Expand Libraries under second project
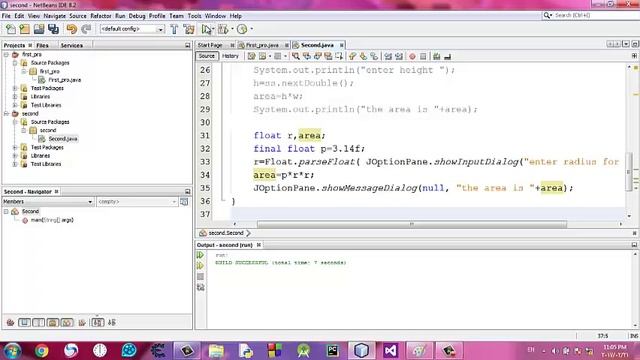640x360 pixels. 15,156
